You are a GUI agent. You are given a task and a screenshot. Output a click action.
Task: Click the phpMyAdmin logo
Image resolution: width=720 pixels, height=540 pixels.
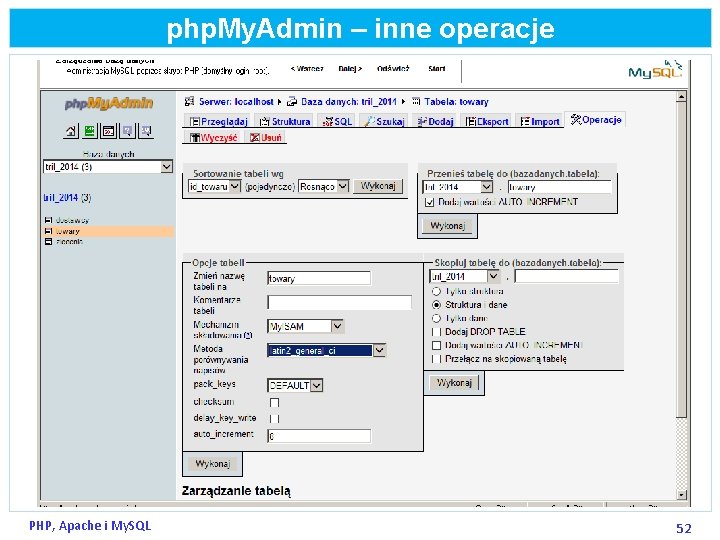tap(109, 103)
